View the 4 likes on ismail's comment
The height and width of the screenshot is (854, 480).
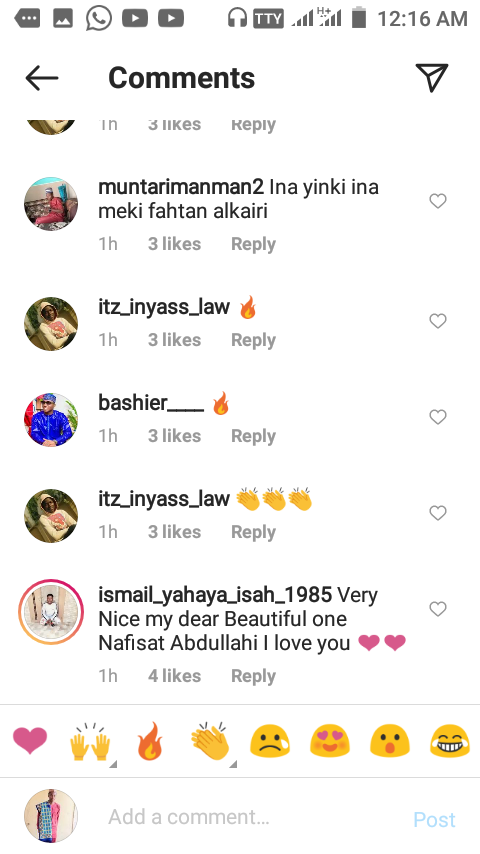coord(174,676)
